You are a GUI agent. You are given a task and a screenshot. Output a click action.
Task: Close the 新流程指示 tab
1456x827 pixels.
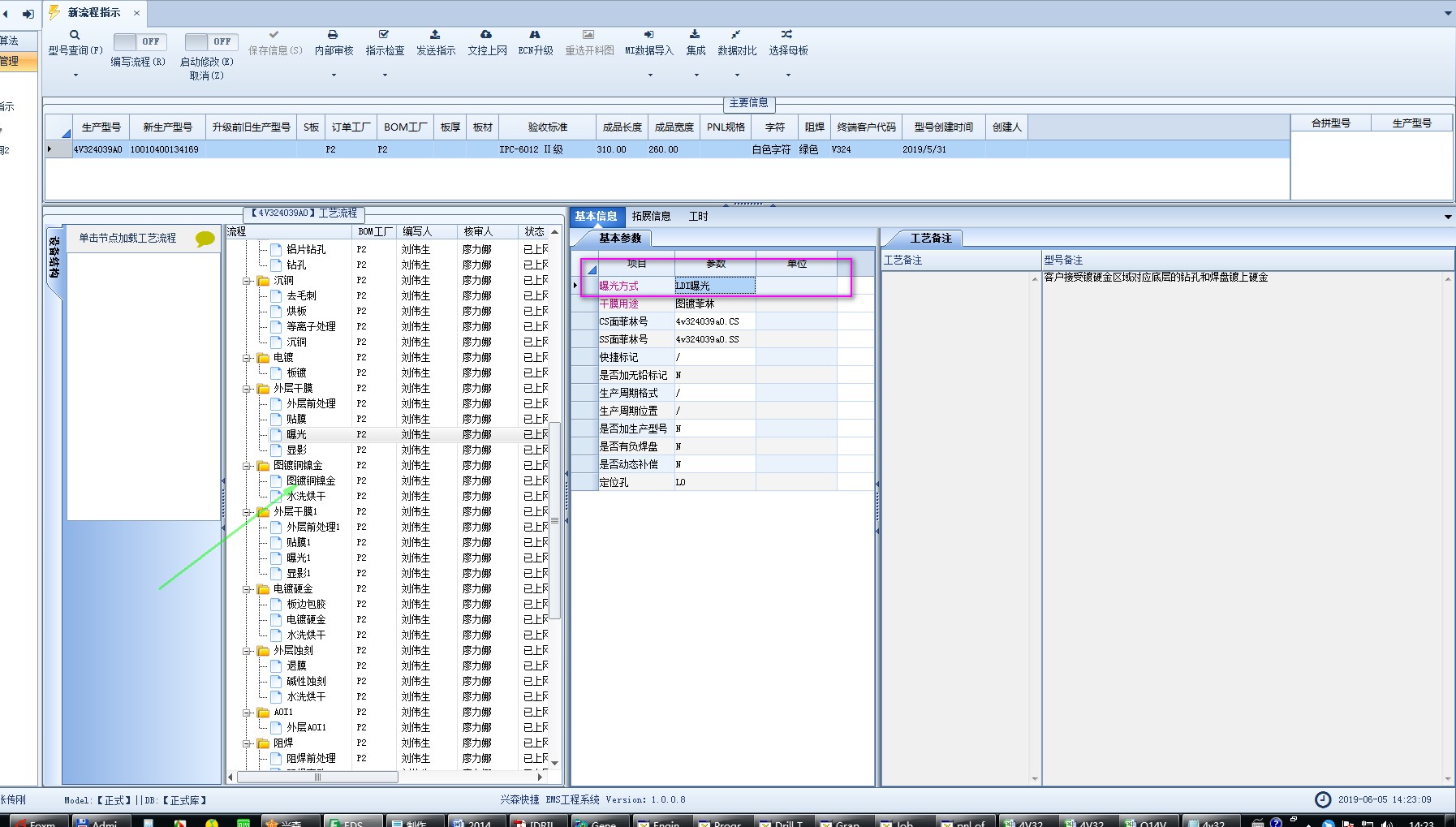(136, 13)
